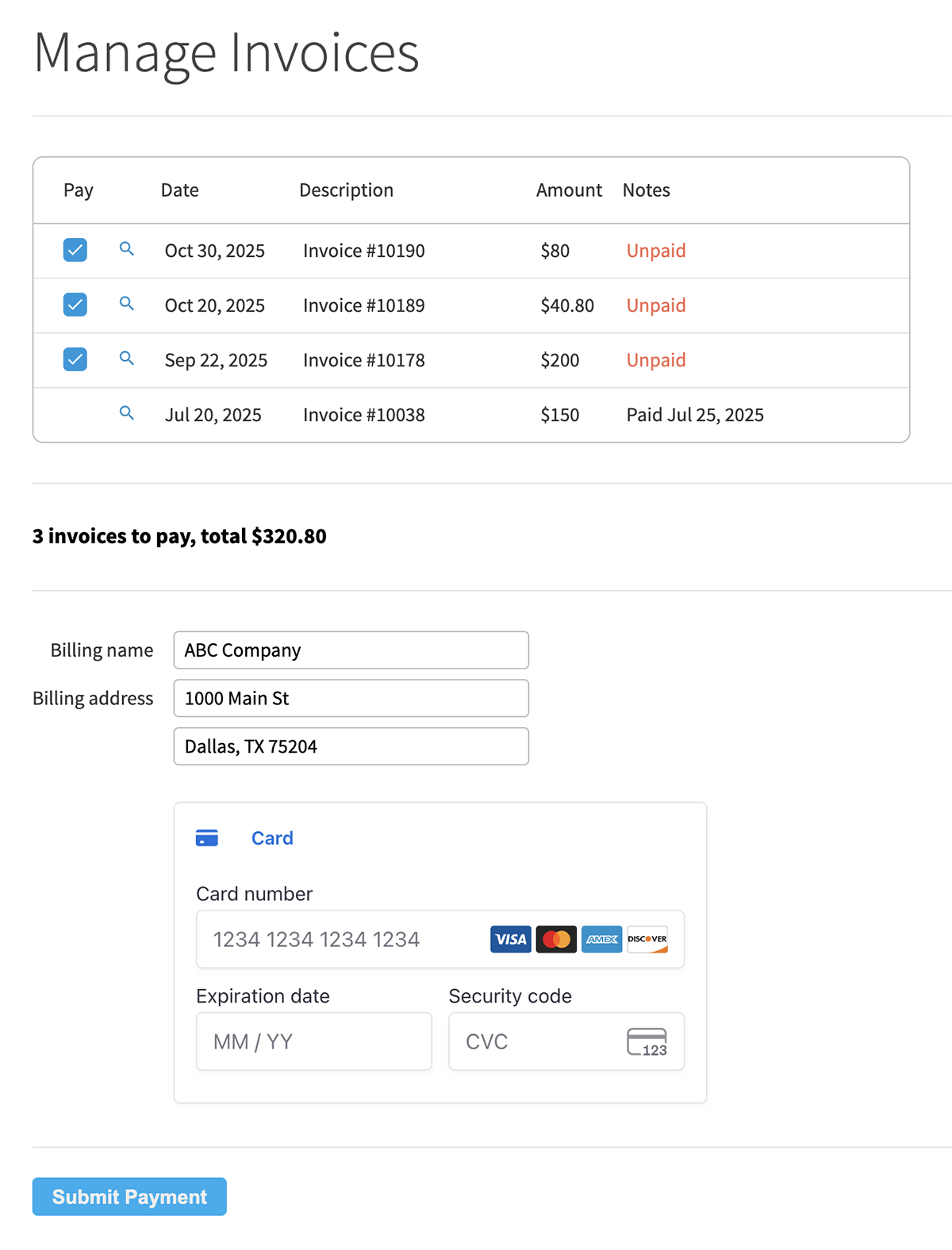The image size is (952, 1250).
Task: Click the CVC card hint icon
Action: click(x=647, y=1041)
